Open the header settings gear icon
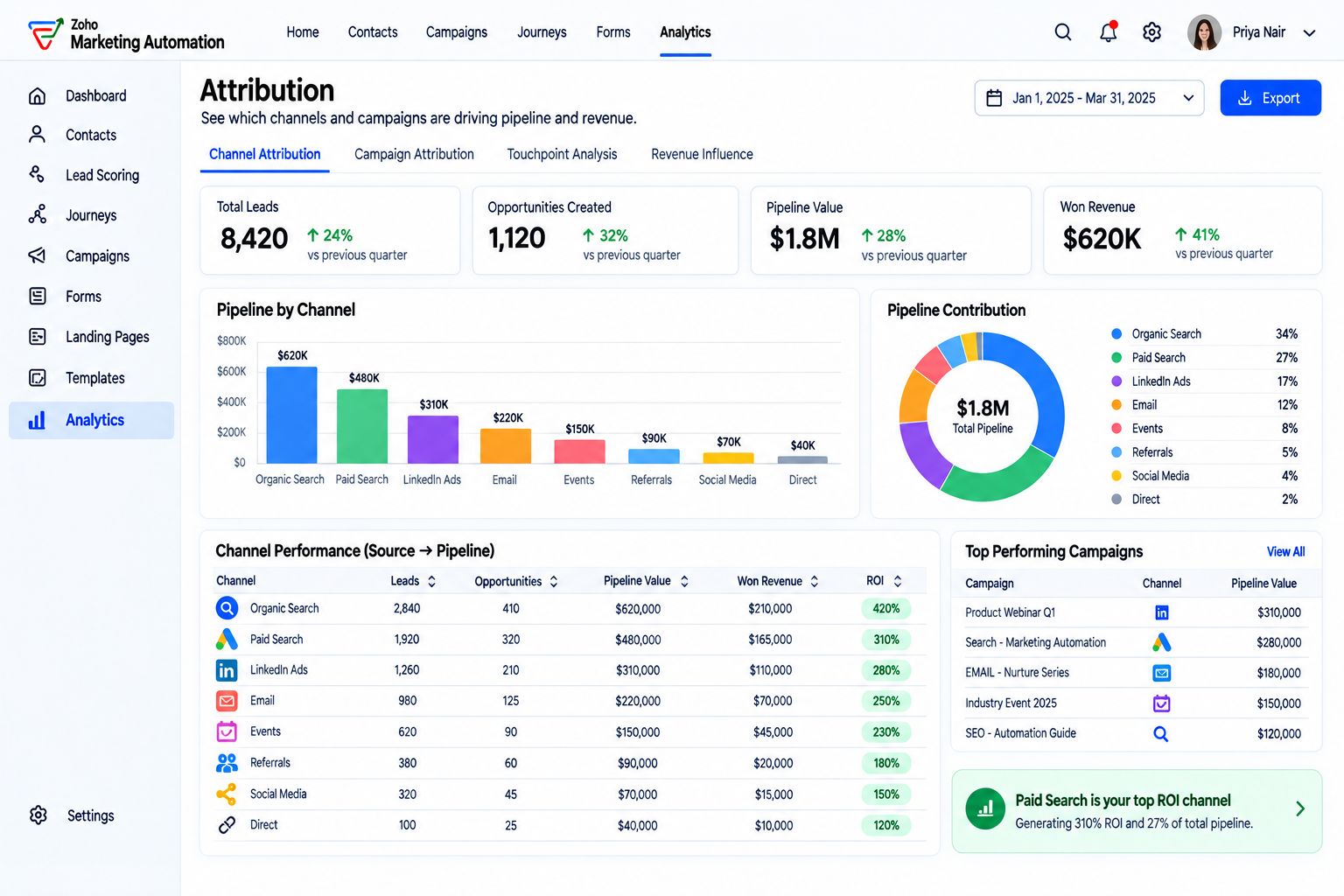Viewport: 1344px width, 896px height. click(x=1152, y=32)
